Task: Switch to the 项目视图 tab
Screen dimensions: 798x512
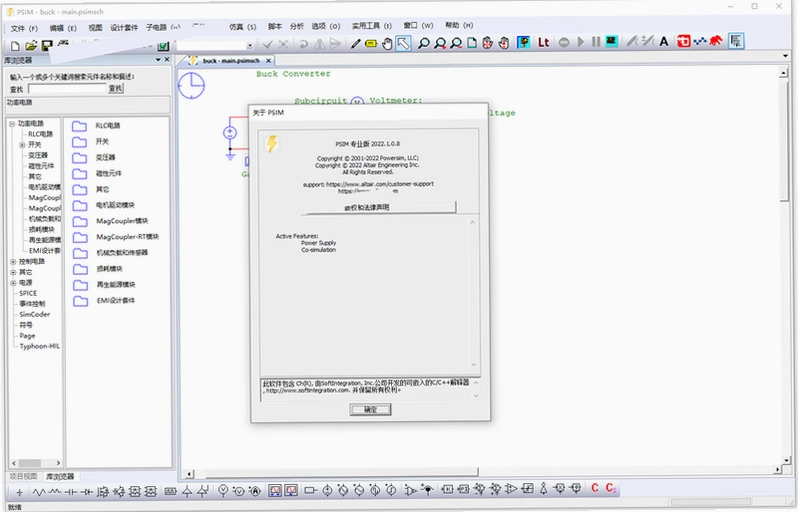Action: (23, 476)
